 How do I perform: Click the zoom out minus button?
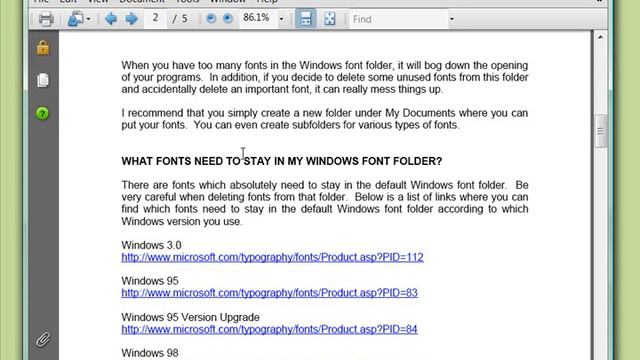click(x=211, y=18)
